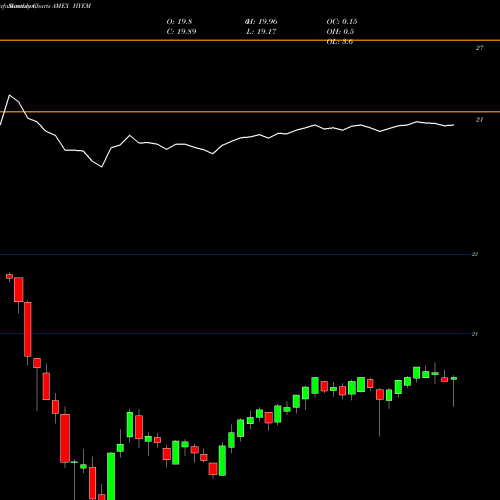Viewport: 500px width, 500px height.
Task: Click the lowest trough of the white line
Action: tap(102, 167)
